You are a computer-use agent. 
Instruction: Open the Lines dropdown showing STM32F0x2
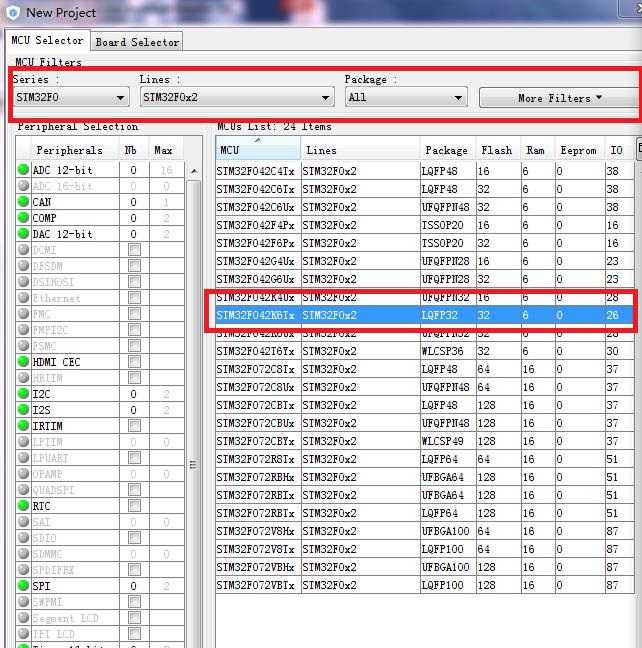pos(237,98)
